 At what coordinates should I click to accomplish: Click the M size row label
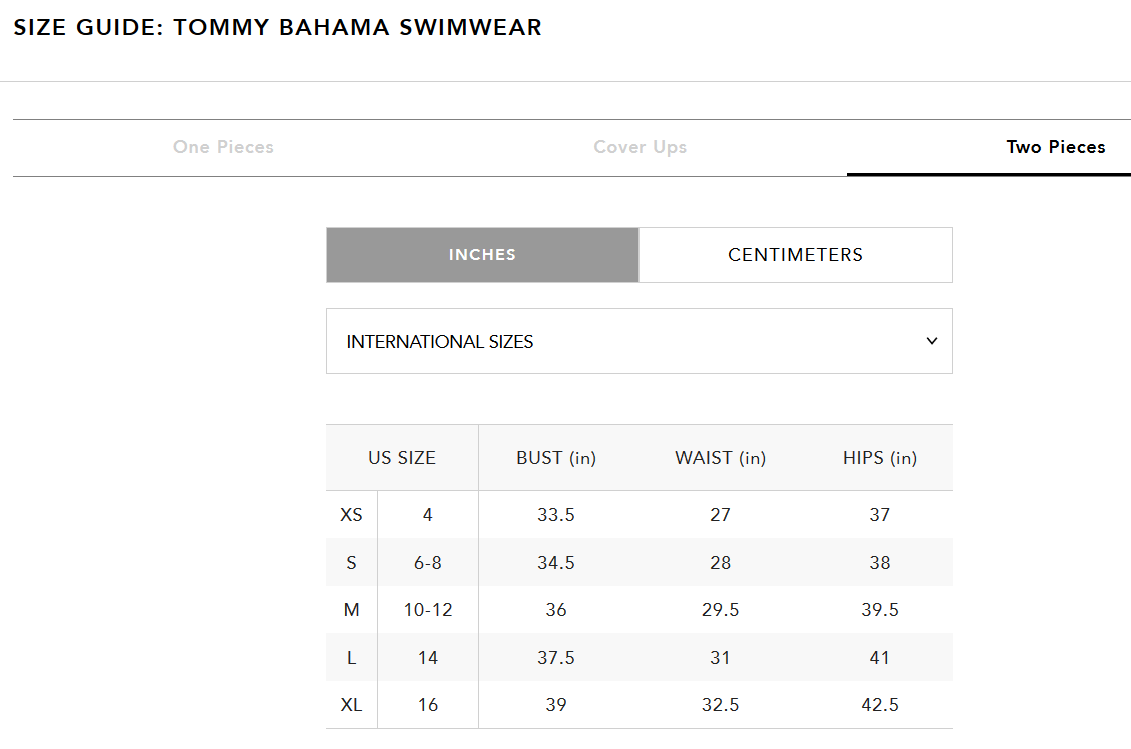coord(351,610)
